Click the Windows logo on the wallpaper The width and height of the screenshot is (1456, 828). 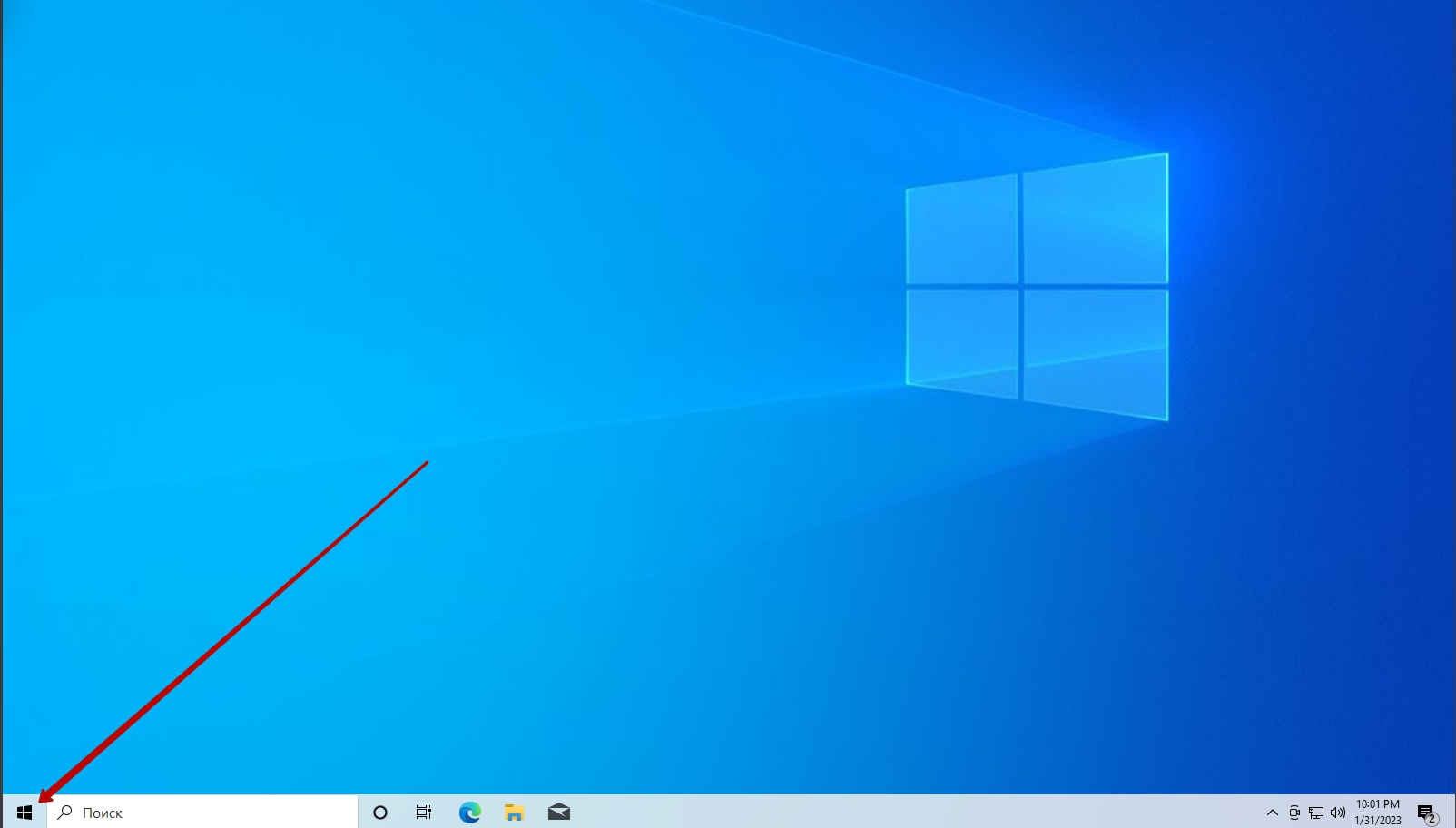coord(1037,287)
